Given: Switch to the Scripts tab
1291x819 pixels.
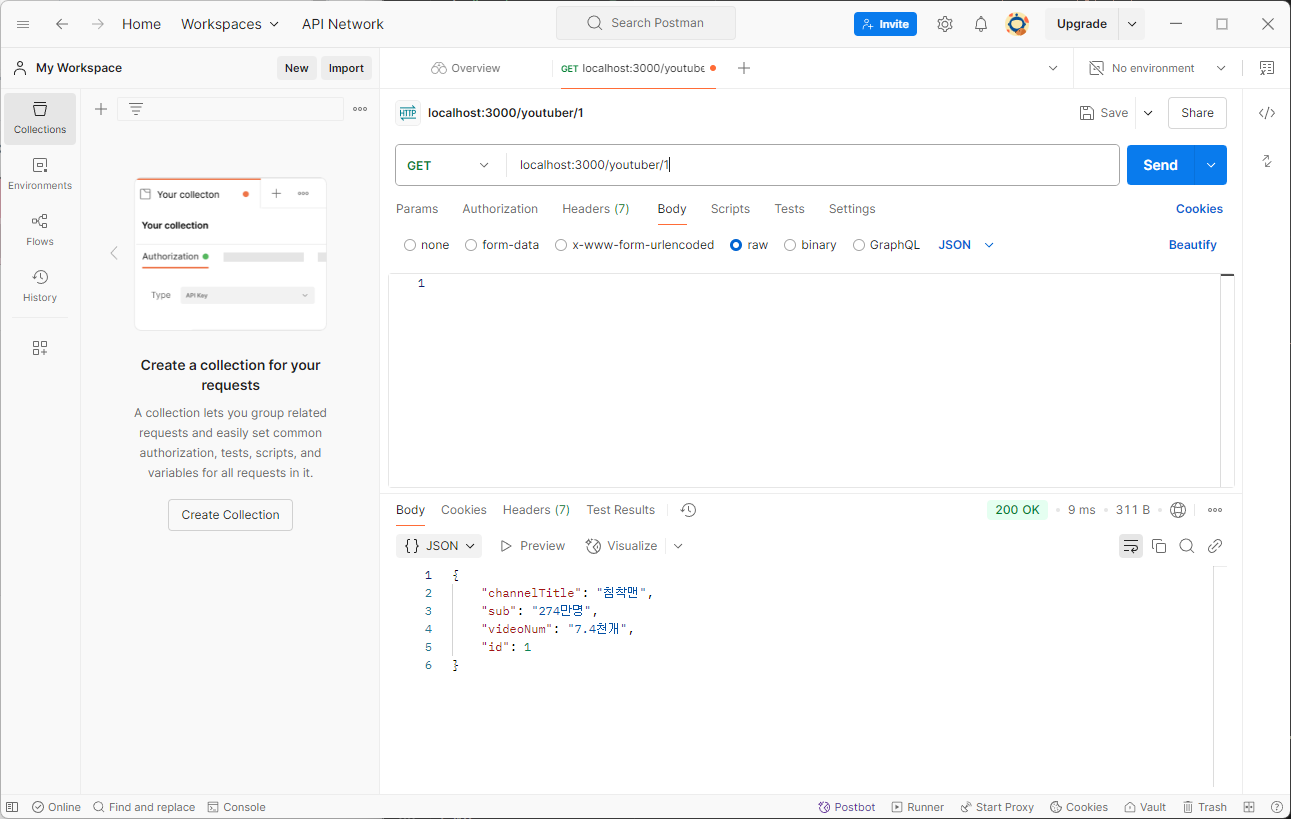Looking at the screenshot, I should coord(730,209).
